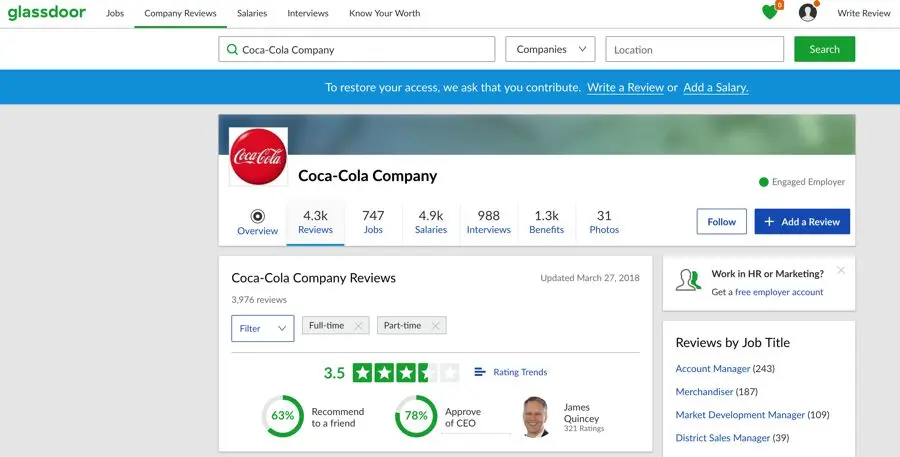This screenshot has height=457, width=900.
Task: Close the HR or Marketing promo
Action: pos(841,270)
